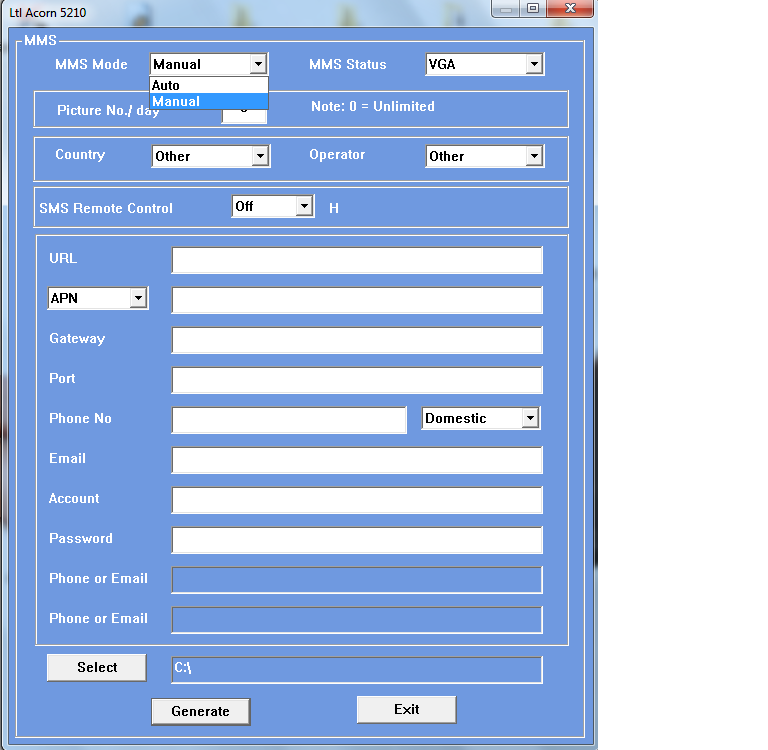Click the Generate button
This screenshot has width=768, height=750.
(200, 711)
